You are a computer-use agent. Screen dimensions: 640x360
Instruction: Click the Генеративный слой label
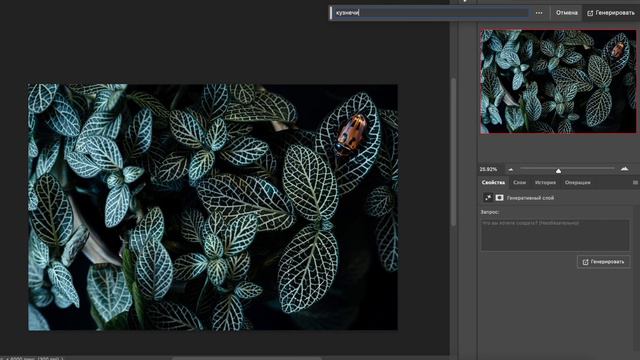(x=530, y=198)
